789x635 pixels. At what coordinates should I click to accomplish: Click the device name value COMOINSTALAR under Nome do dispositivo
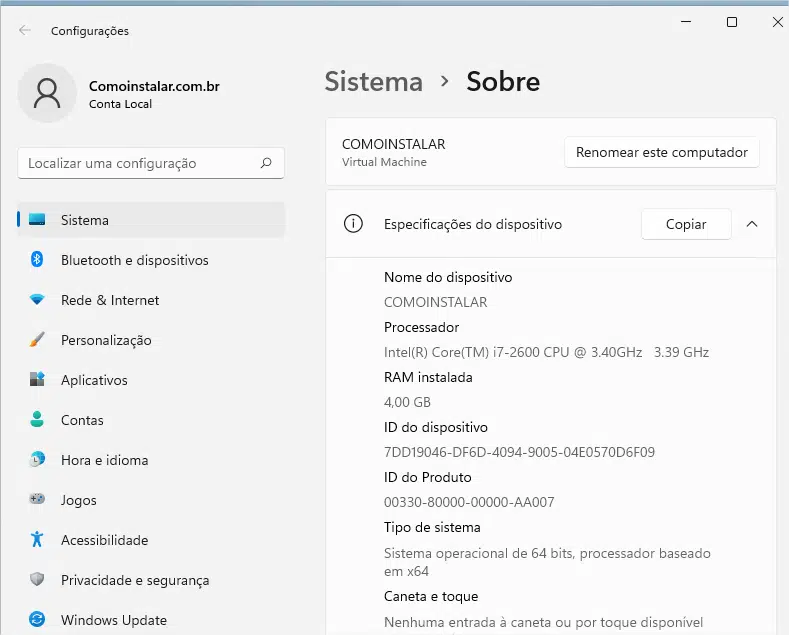[x=436, y=302]
